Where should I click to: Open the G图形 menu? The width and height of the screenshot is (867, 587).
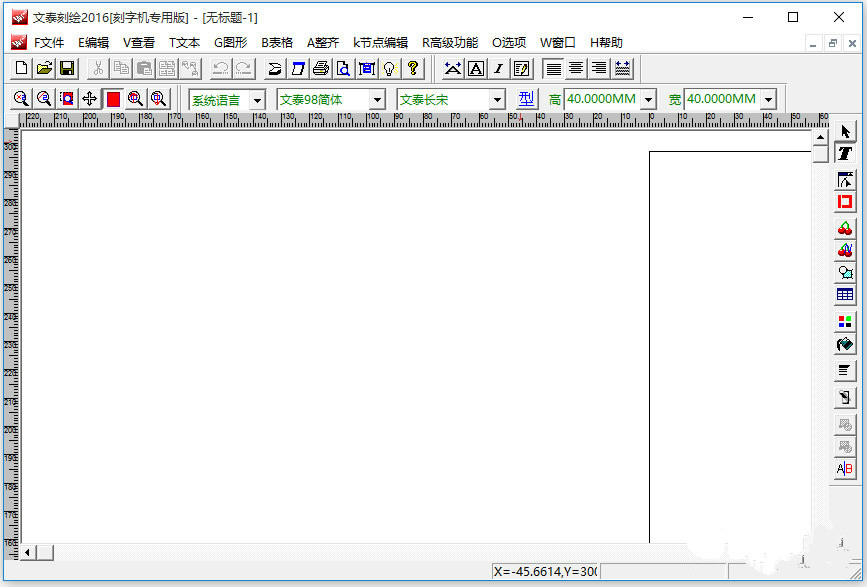tap(231, 43)
